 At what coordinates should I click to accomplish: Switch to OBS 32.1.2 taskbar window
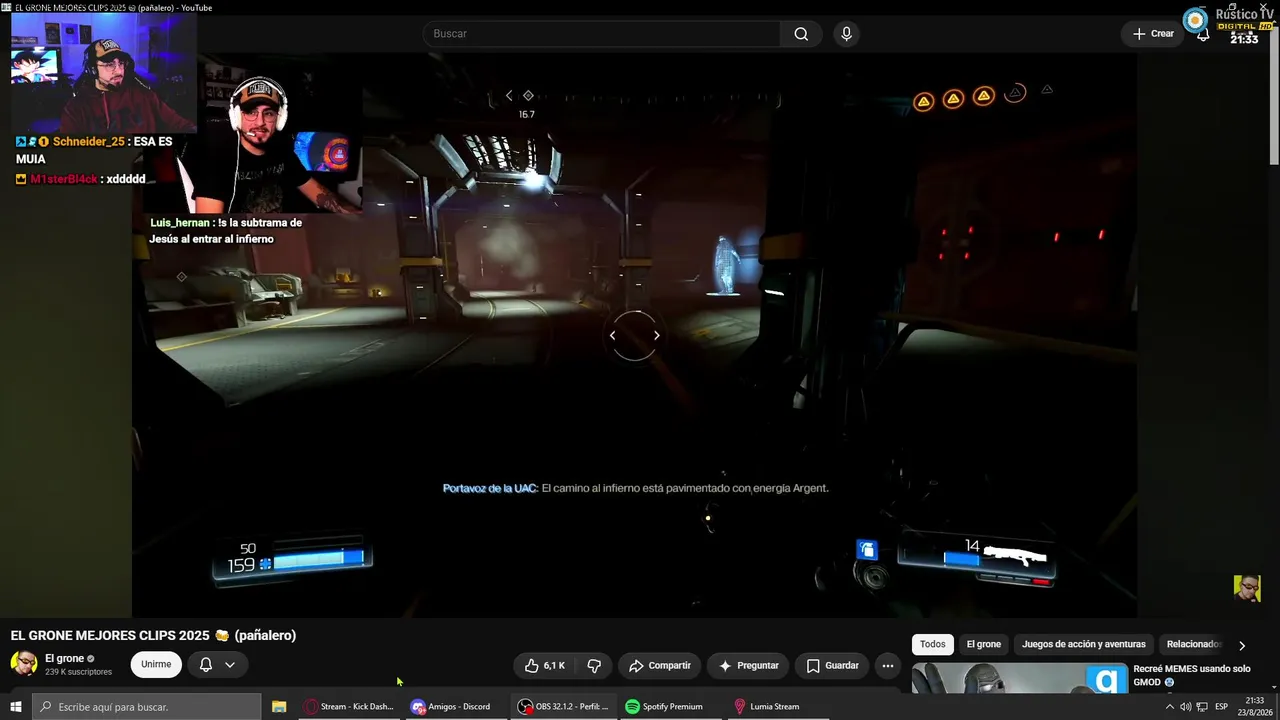click(x=563, y=707)
